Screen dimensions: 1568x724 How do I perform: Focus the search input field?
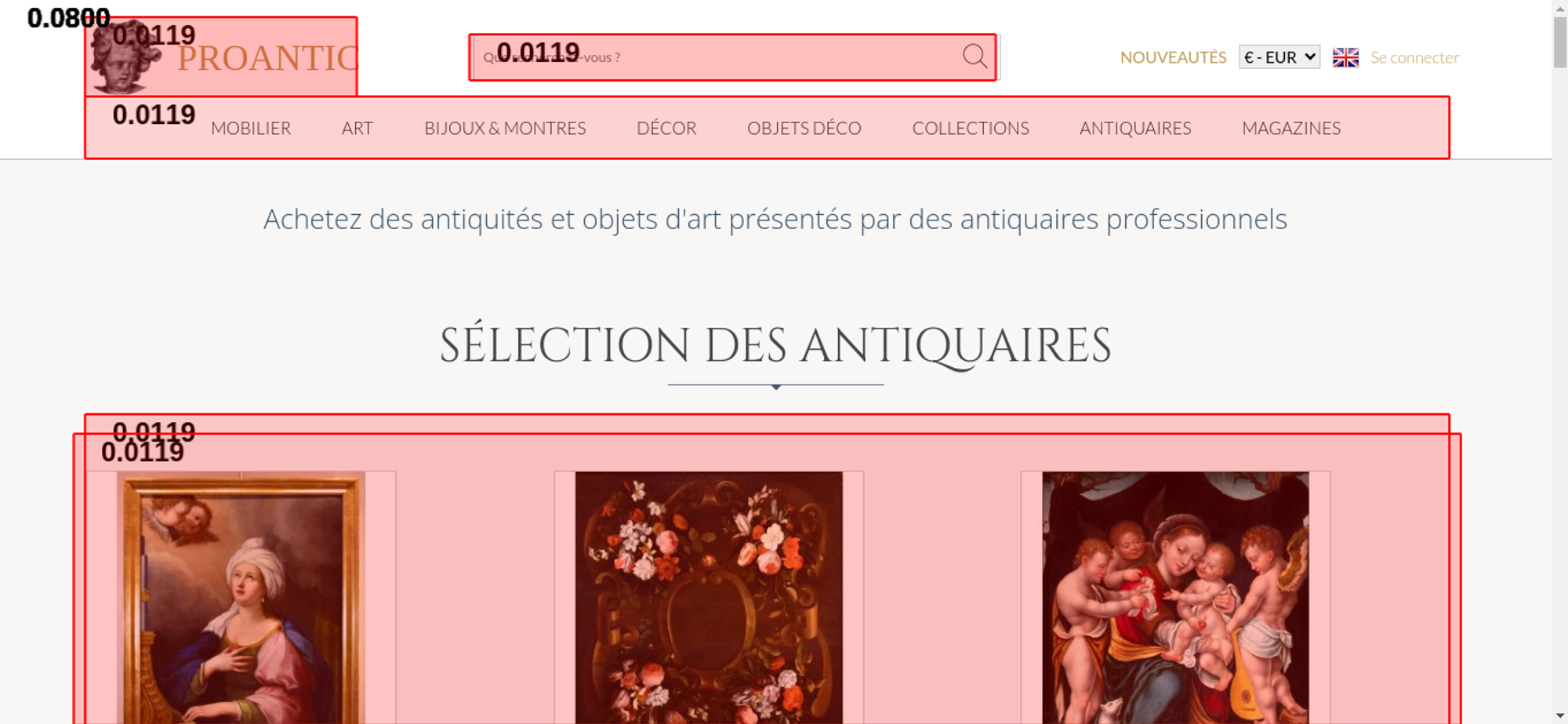coord(717,57)
